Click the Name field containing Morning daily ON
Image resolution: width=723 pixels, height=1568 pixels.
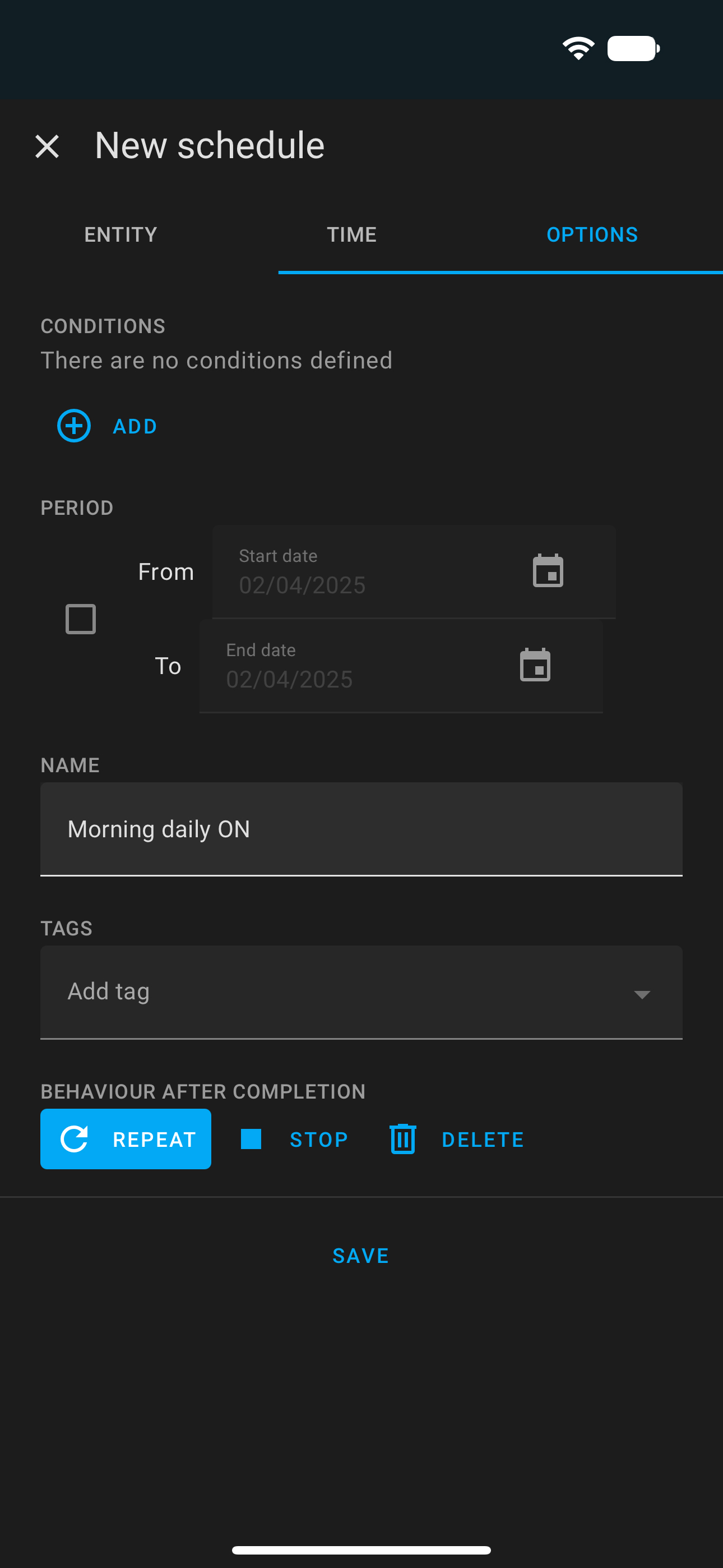(361, 829)
